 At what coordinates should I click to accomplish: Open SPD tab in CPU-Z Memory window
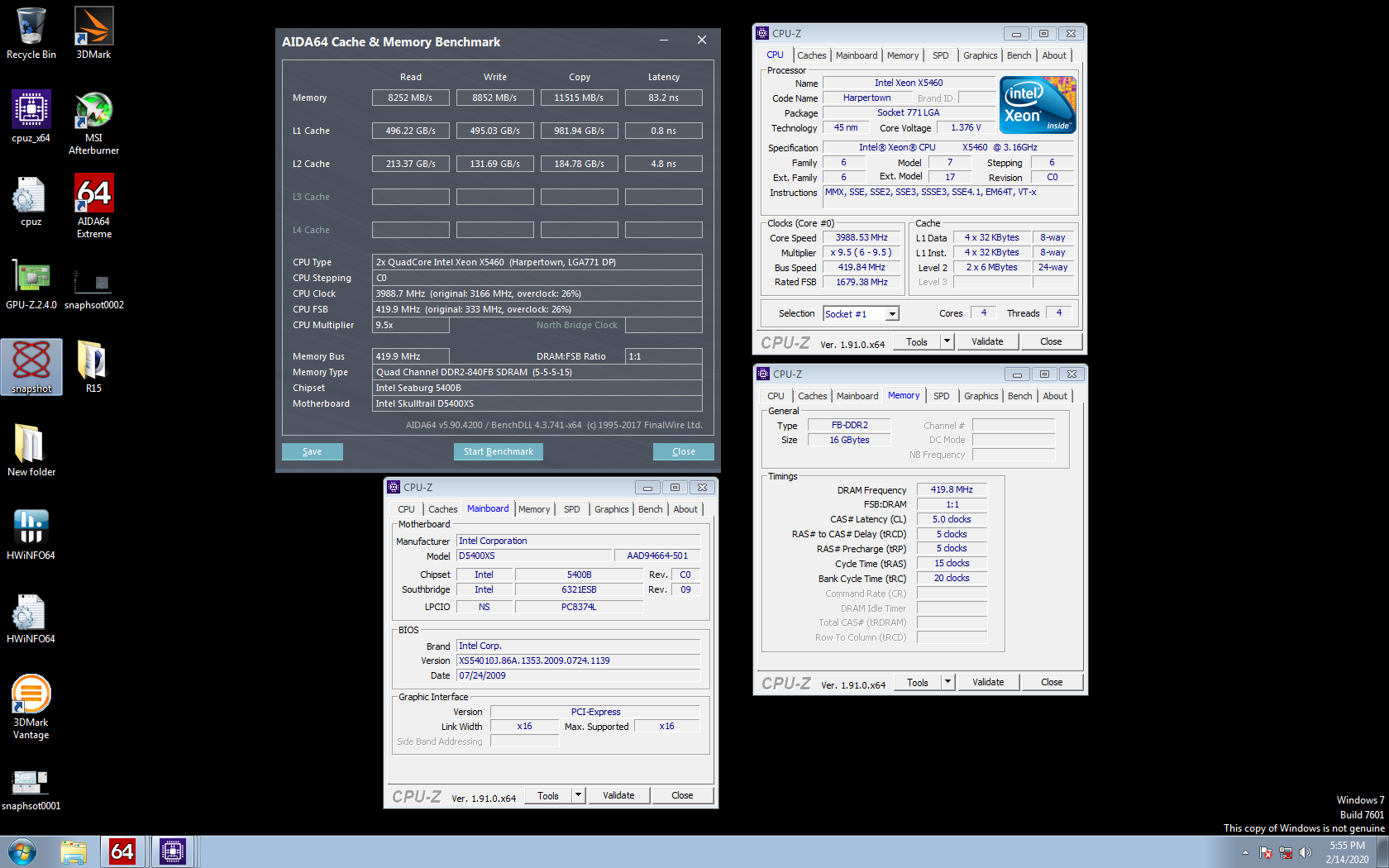[942, 396]
